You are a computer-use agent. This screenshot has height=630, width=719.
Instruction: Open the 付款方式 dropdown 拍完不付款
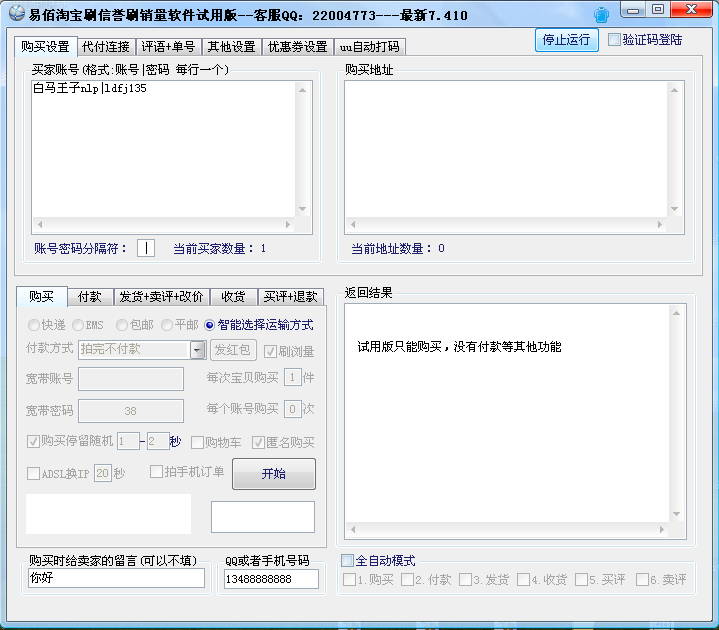tap(142, 349)
